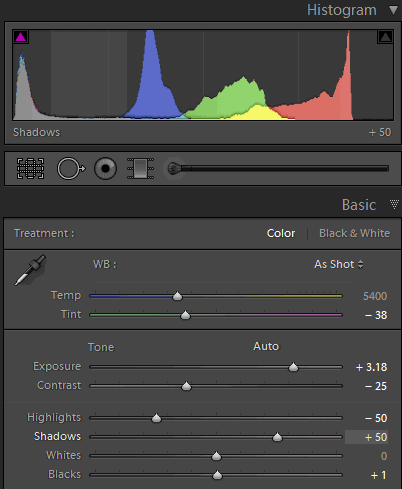
Task: Select the Graduated Filter tool
Action: coord(140,169)
